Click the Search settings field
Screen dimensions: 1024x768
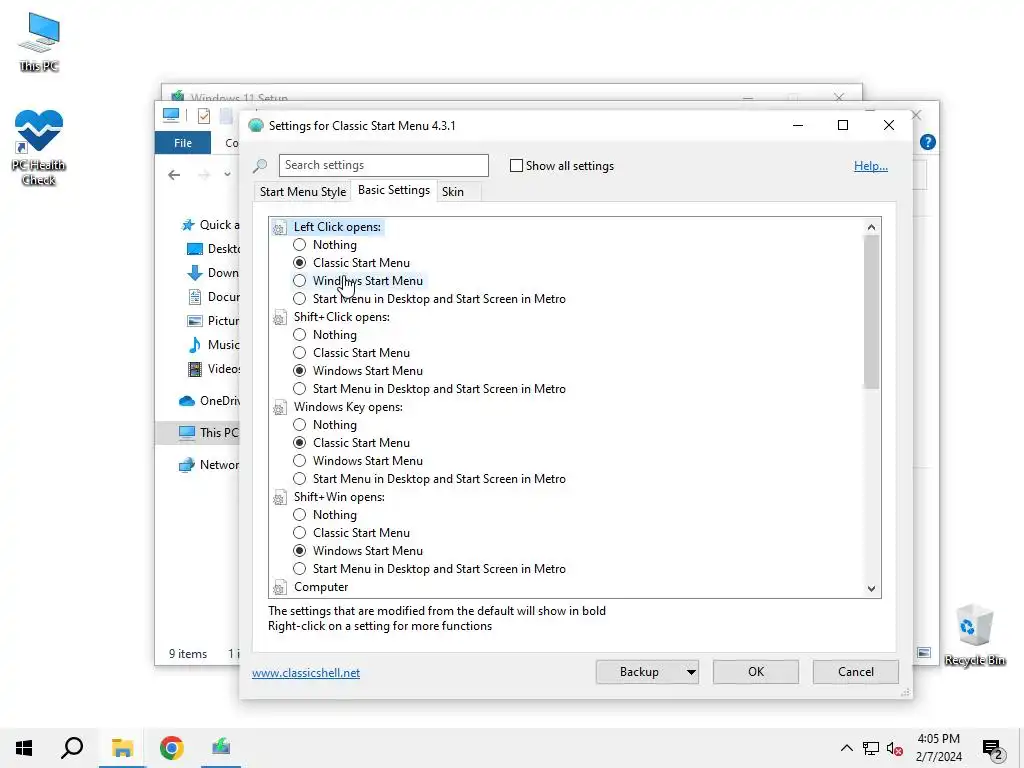[x=383, y=165]
